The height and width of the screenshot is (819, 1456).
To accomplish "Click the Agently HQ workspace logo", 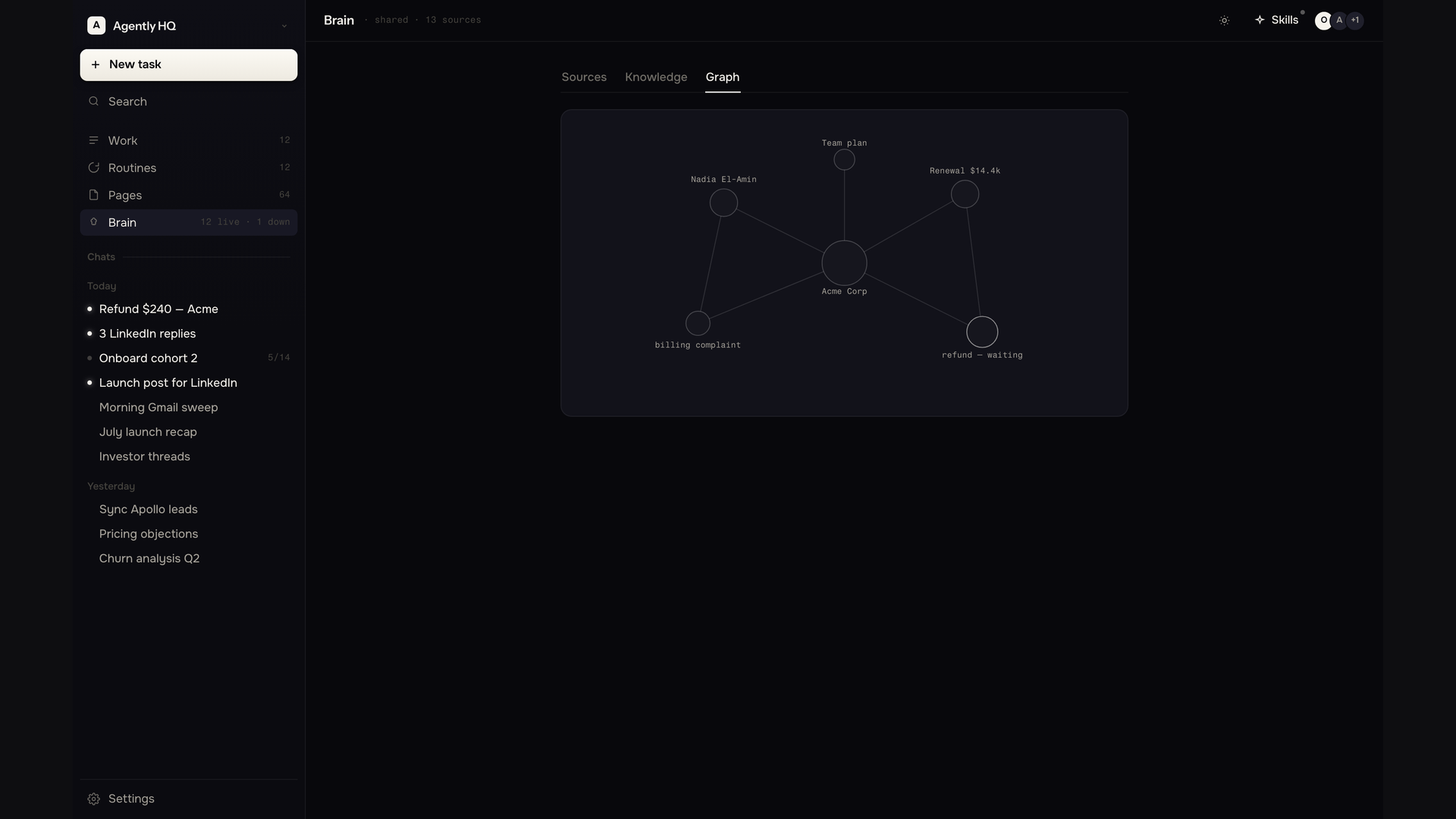I will (96, 26).
